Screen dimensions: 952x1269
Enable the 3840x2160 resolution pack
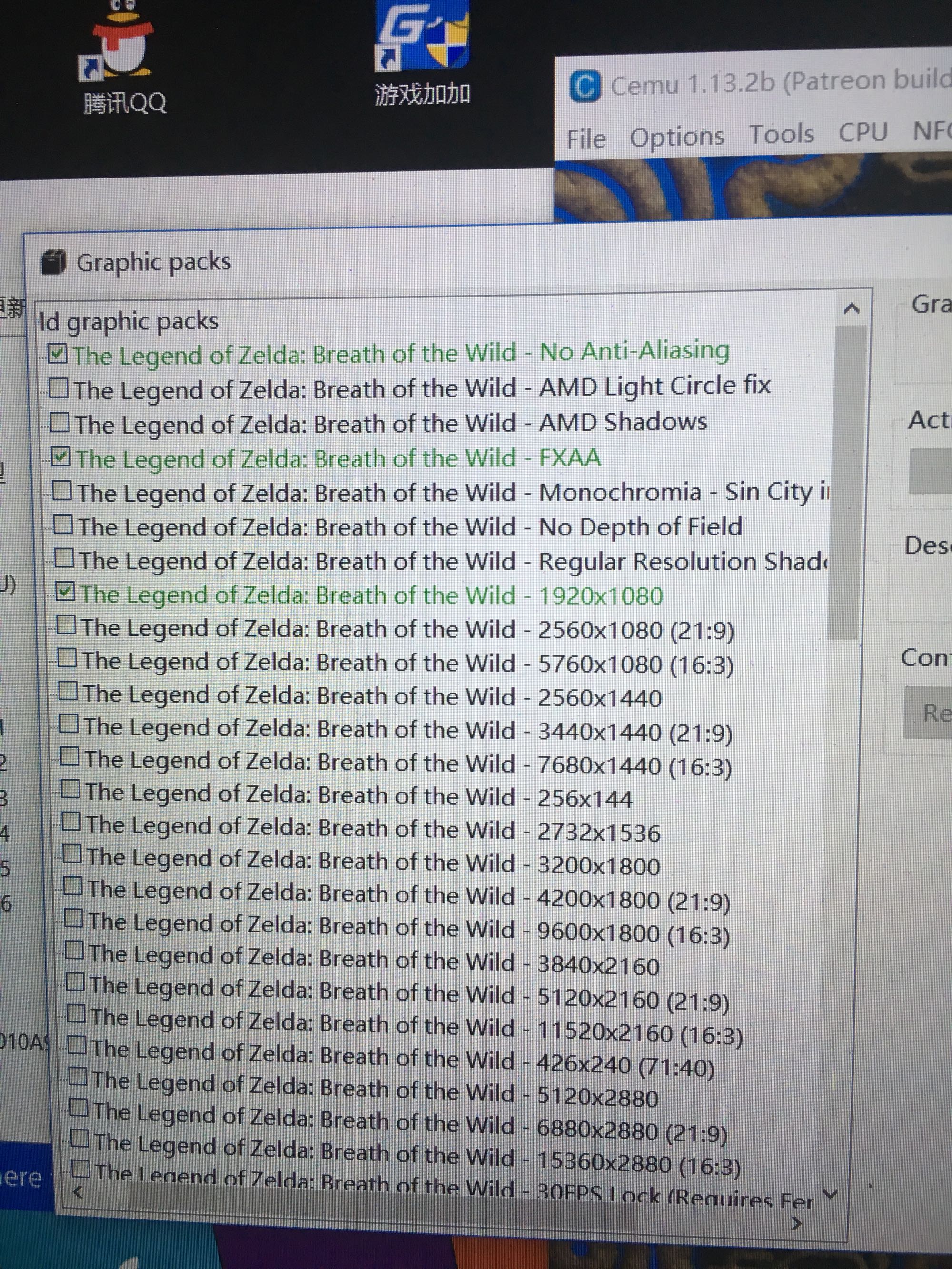[x=75, y=951]
